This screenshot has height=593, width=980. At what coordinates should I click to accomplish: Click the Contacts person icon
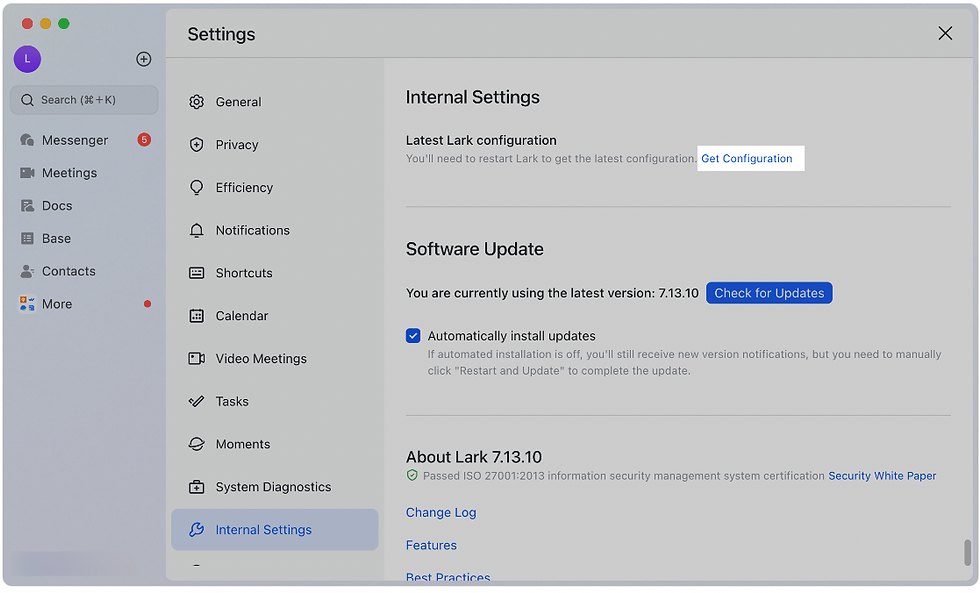27,271
